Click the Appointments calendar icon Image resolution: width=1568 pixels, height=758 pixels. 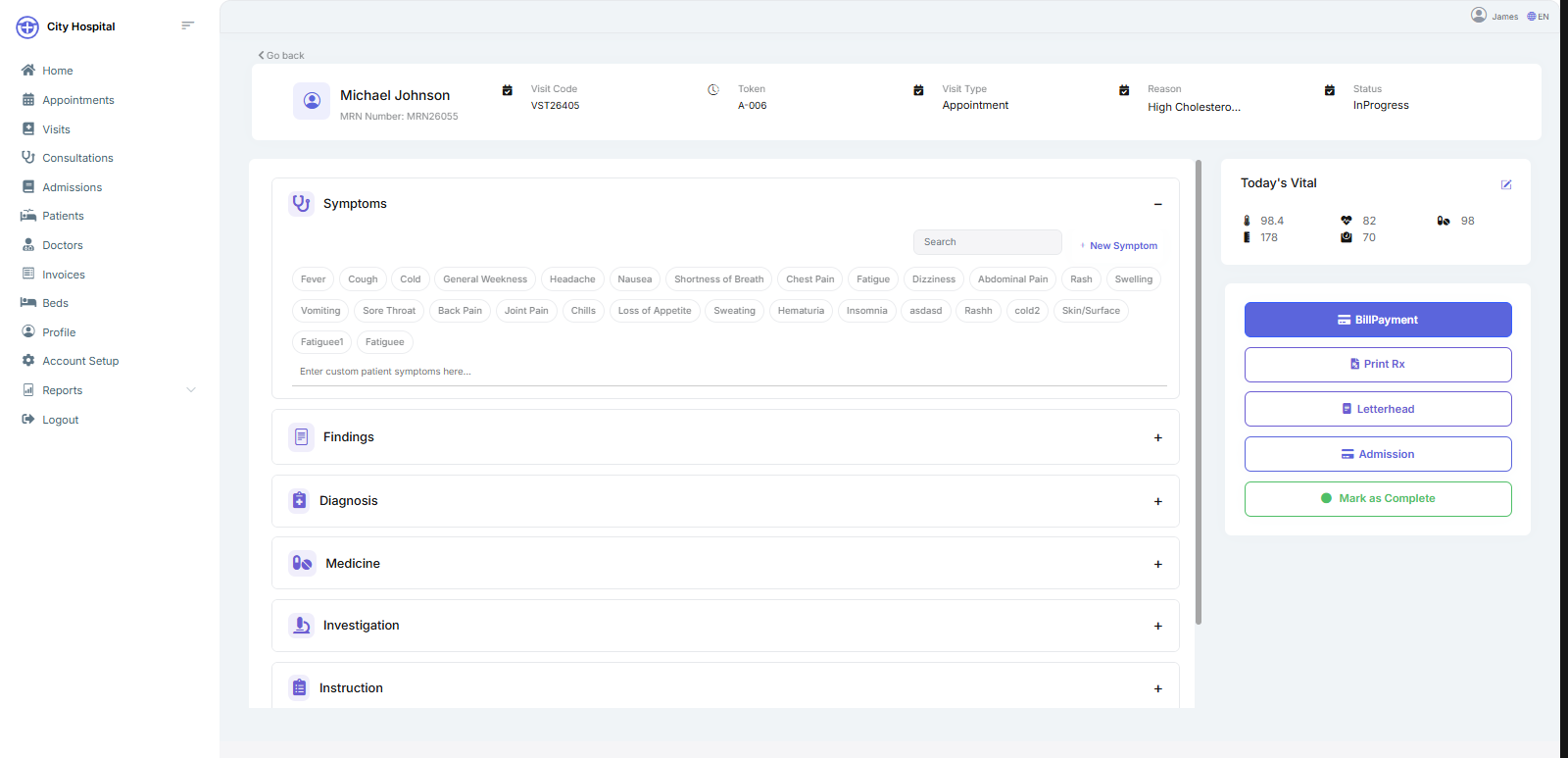point(28,100)
